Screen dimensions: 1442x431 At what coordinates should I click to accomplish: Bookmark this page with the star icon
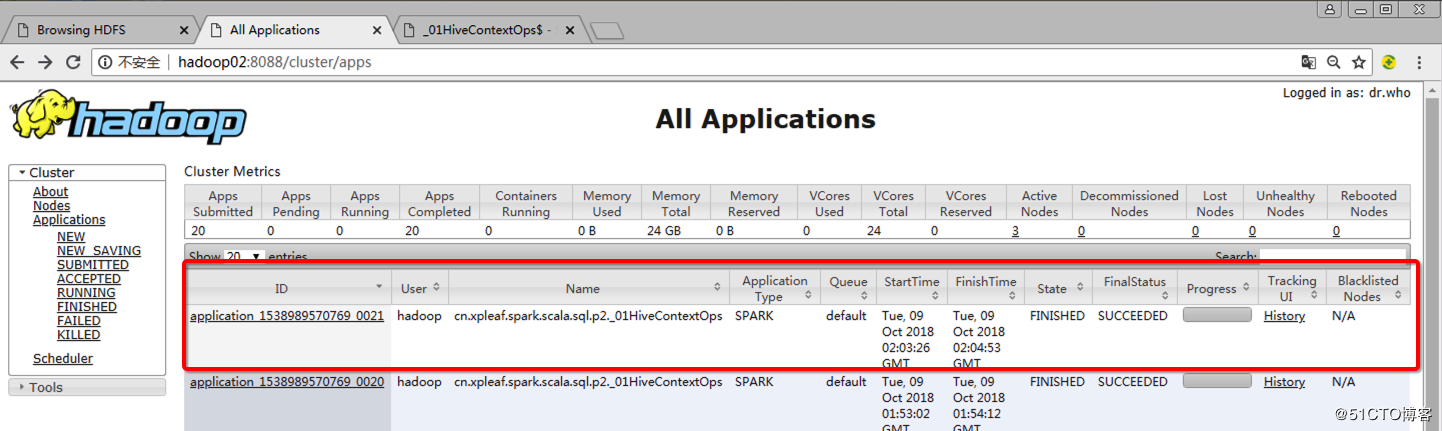click(1358, 62)
